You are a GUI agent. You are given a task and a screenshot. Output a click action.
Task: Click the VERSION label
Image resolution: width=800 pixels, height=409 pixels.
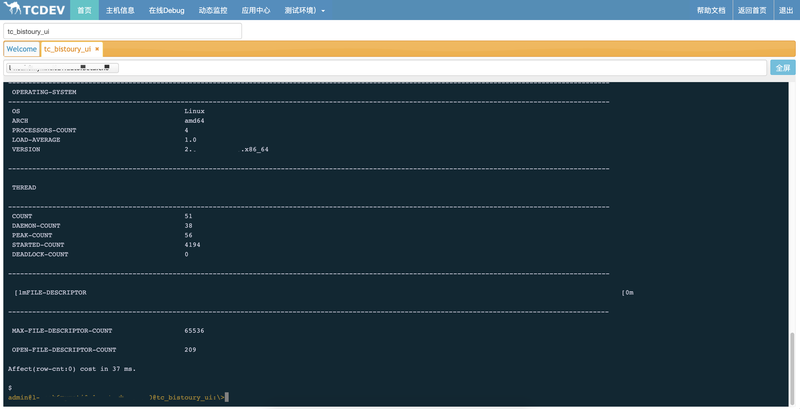coord(26,149)
